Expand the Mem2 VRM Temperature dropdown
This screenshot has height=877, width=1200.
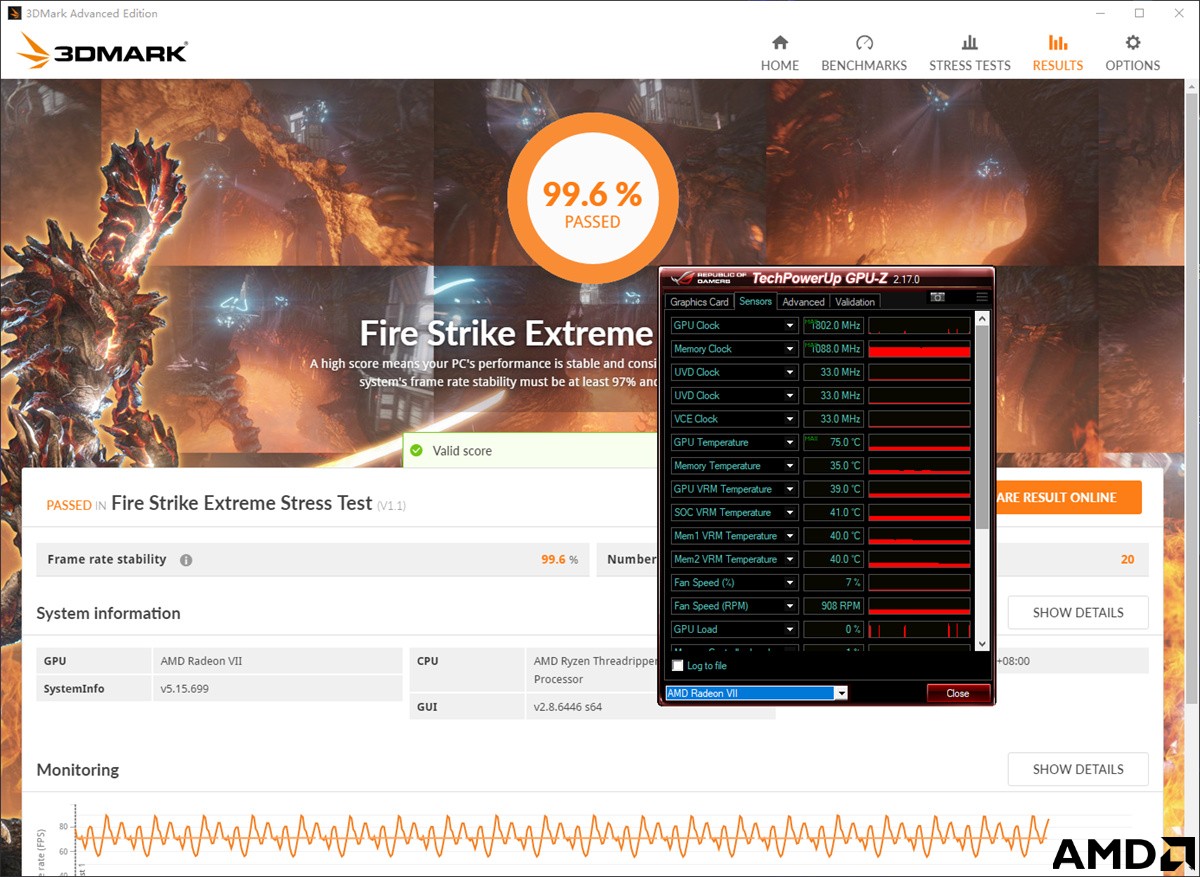tap(790, 559)
